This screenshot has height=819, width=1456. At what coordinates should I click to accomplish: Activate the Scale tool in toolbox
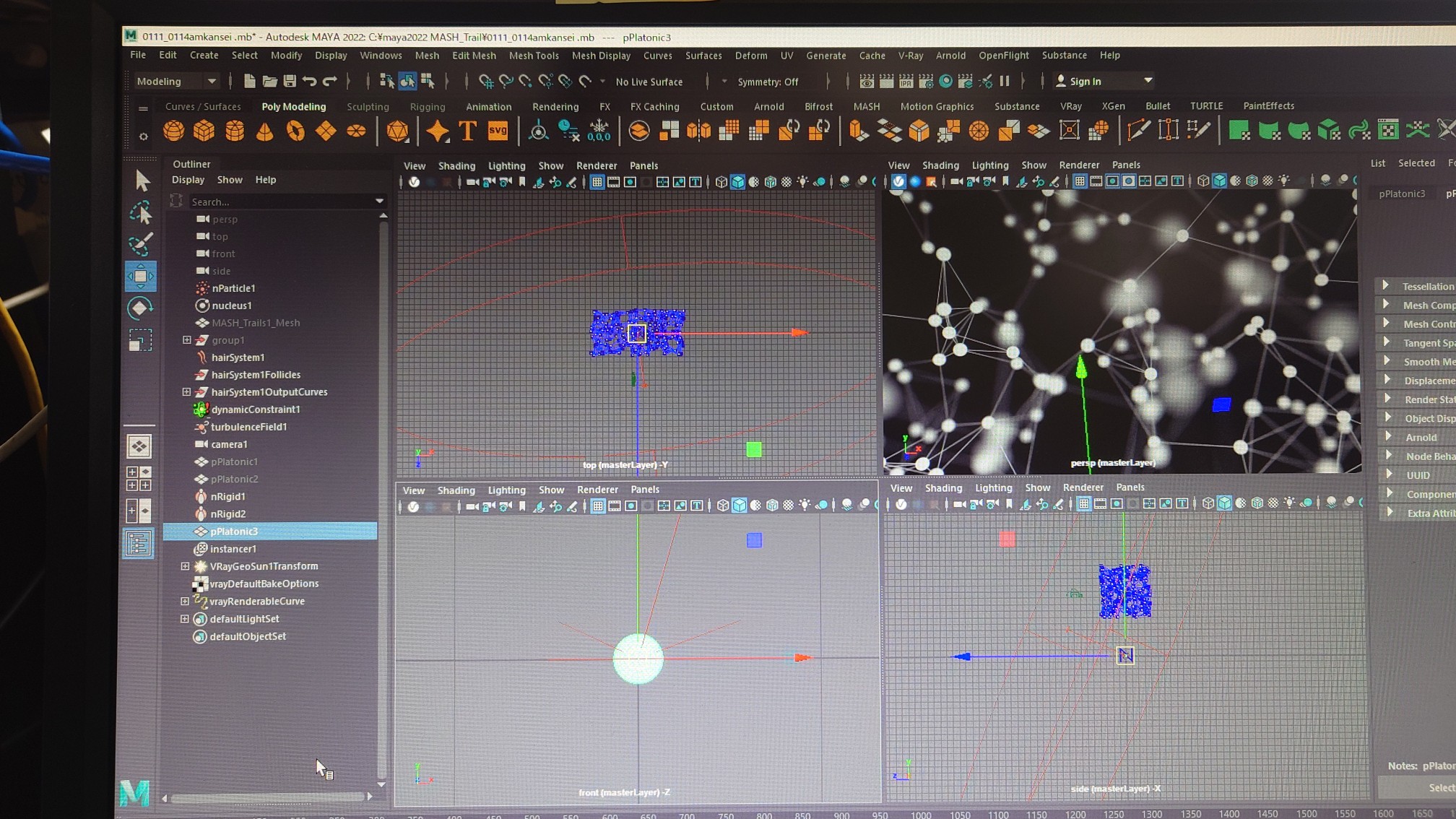140,340
